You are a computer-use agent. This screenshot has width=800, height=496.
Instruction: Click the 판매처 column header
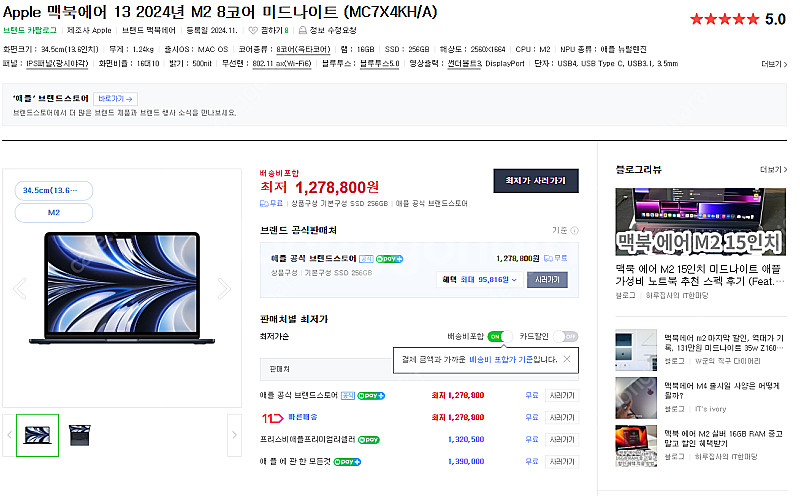(279, 369)
